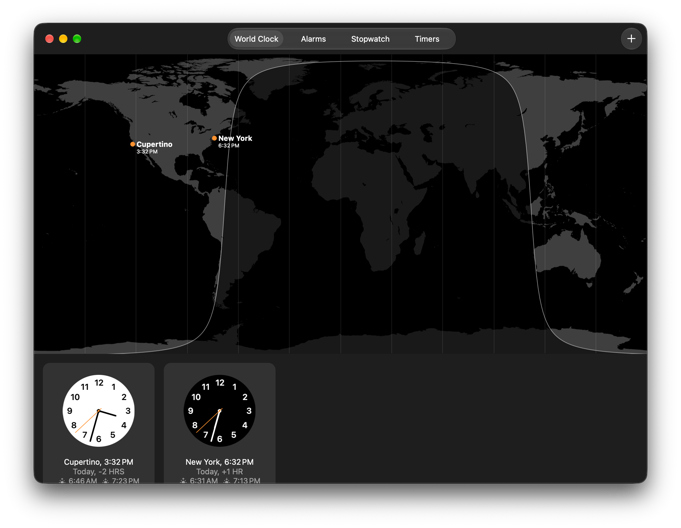Click the Cupertino sunset icon near 7:23 PM
Image resolution: width=681 pixels, height=528 pixels.
(x=105, y=481)
